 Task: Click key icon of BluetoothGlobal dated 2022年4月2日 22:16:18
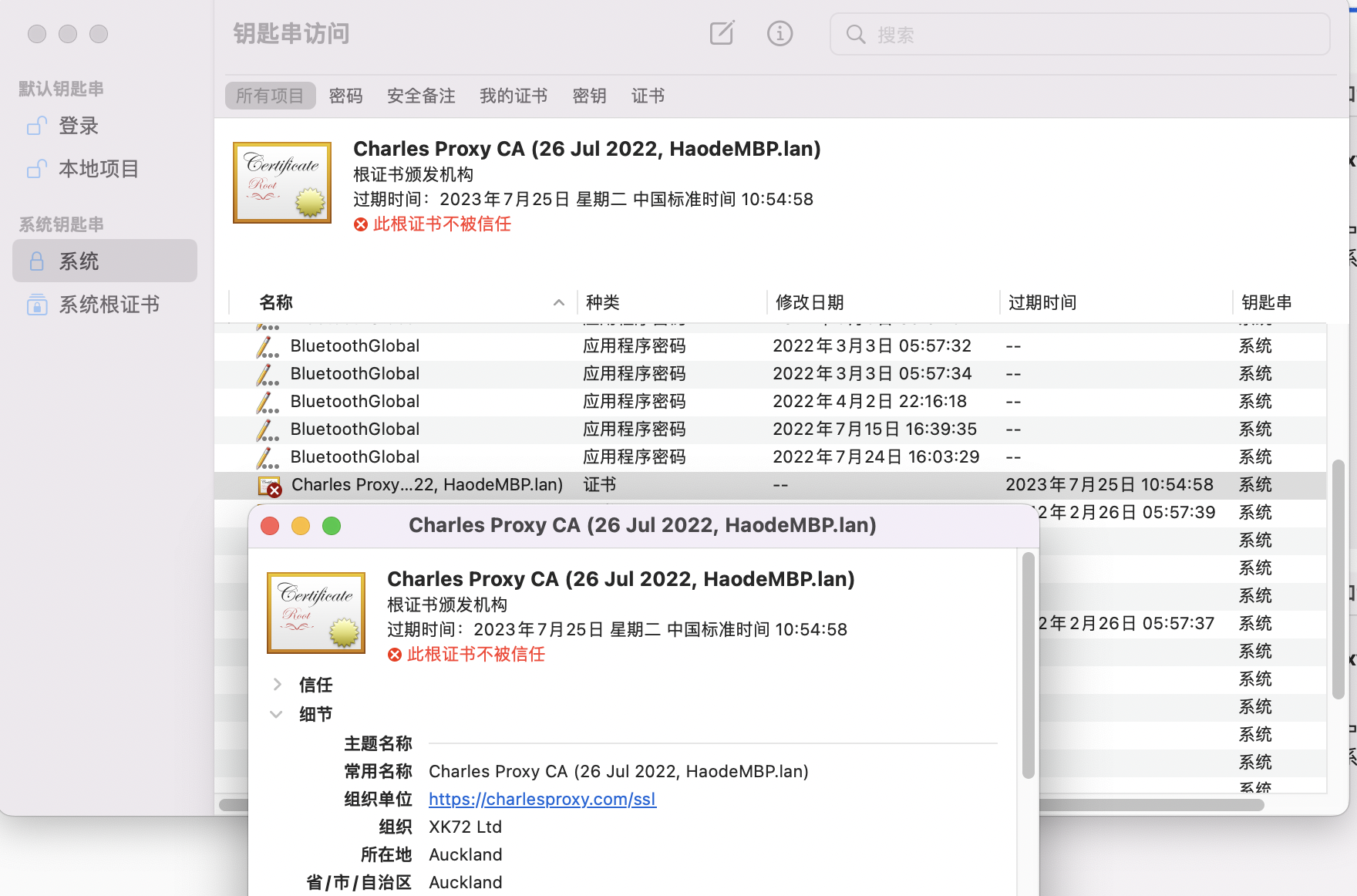(x=267, y=402)
